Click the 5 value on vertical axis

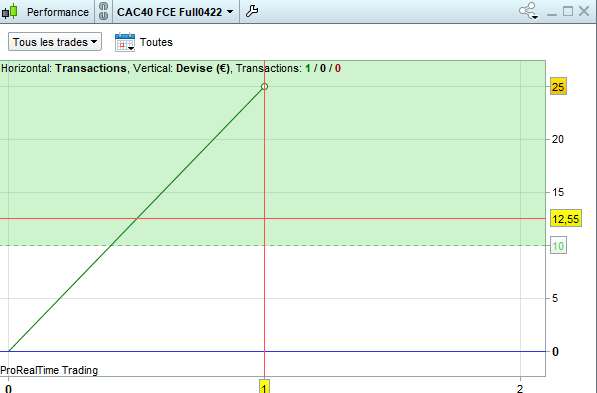(555, 298)
